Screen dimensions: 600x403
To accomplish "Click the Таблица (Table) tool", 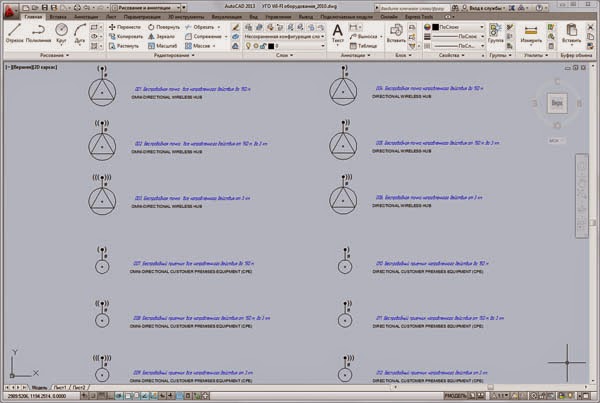I will point(364,46).
